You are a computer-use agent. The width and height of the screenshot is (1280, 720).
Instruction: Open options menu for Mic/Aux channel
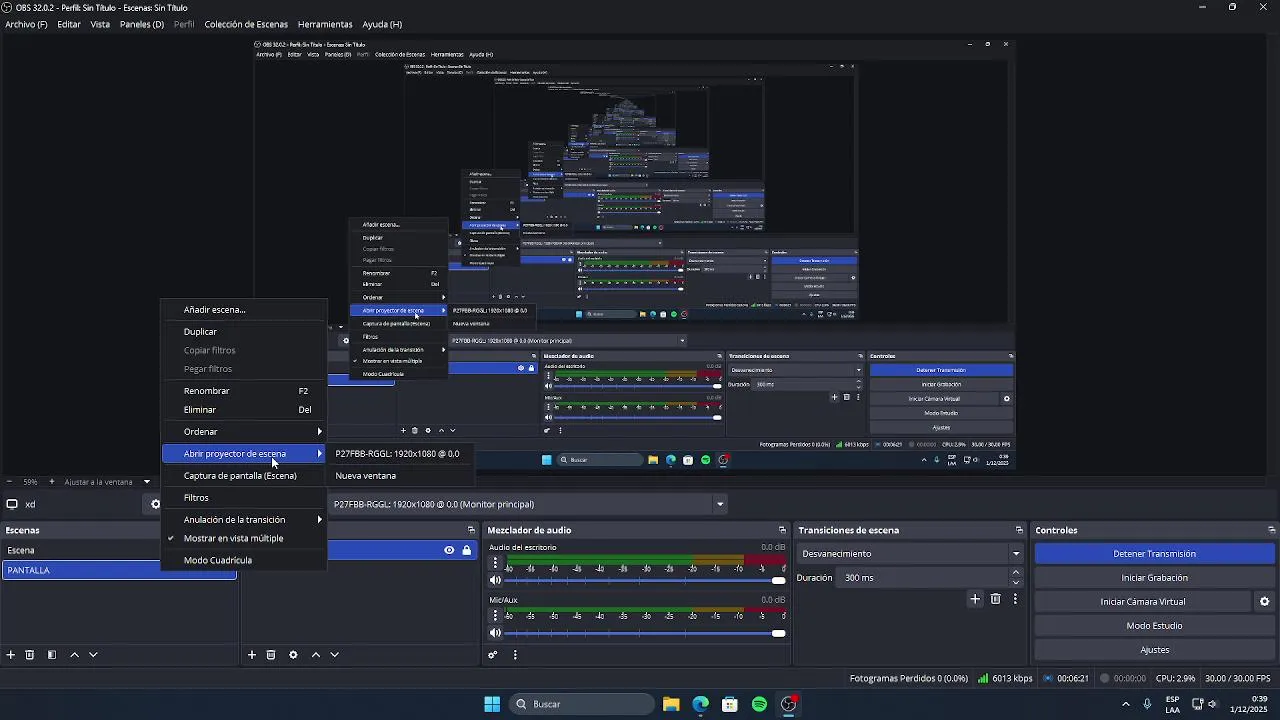pos(495,616)
